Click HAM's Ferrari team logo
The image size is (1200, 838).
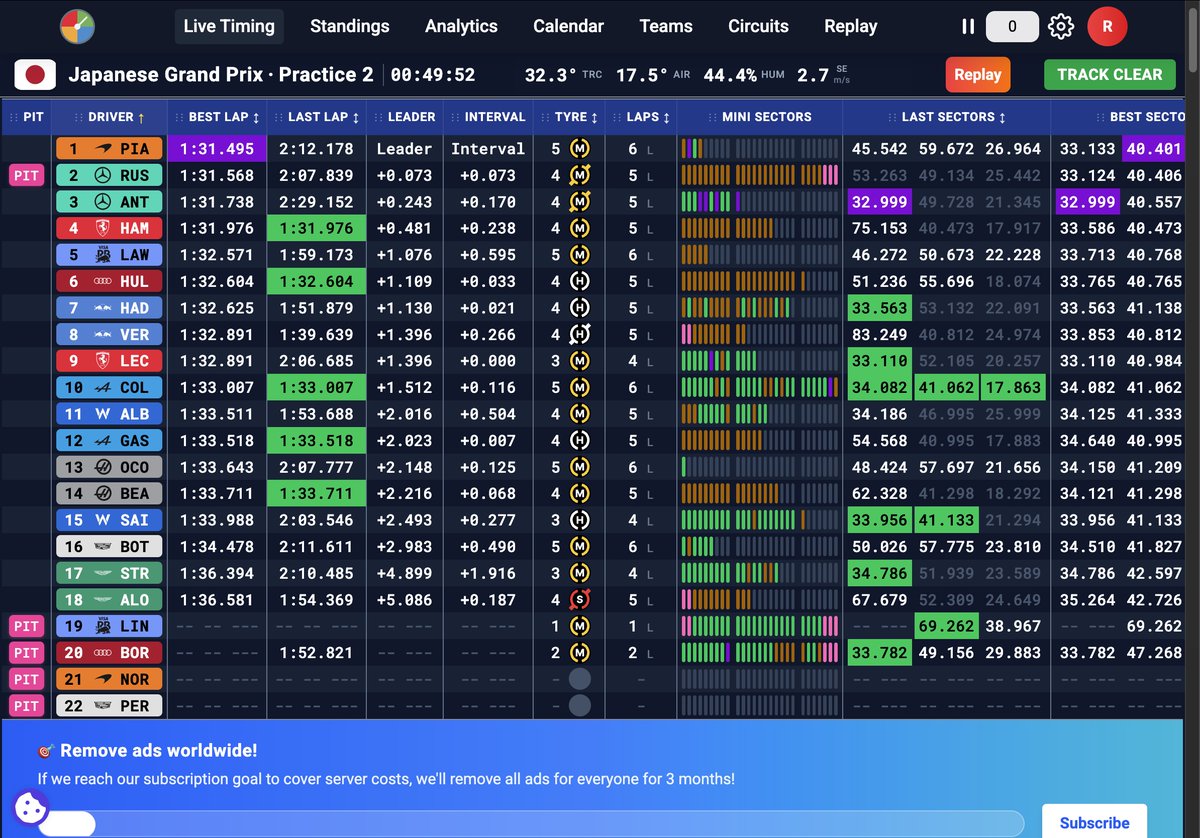coord(101,229)
